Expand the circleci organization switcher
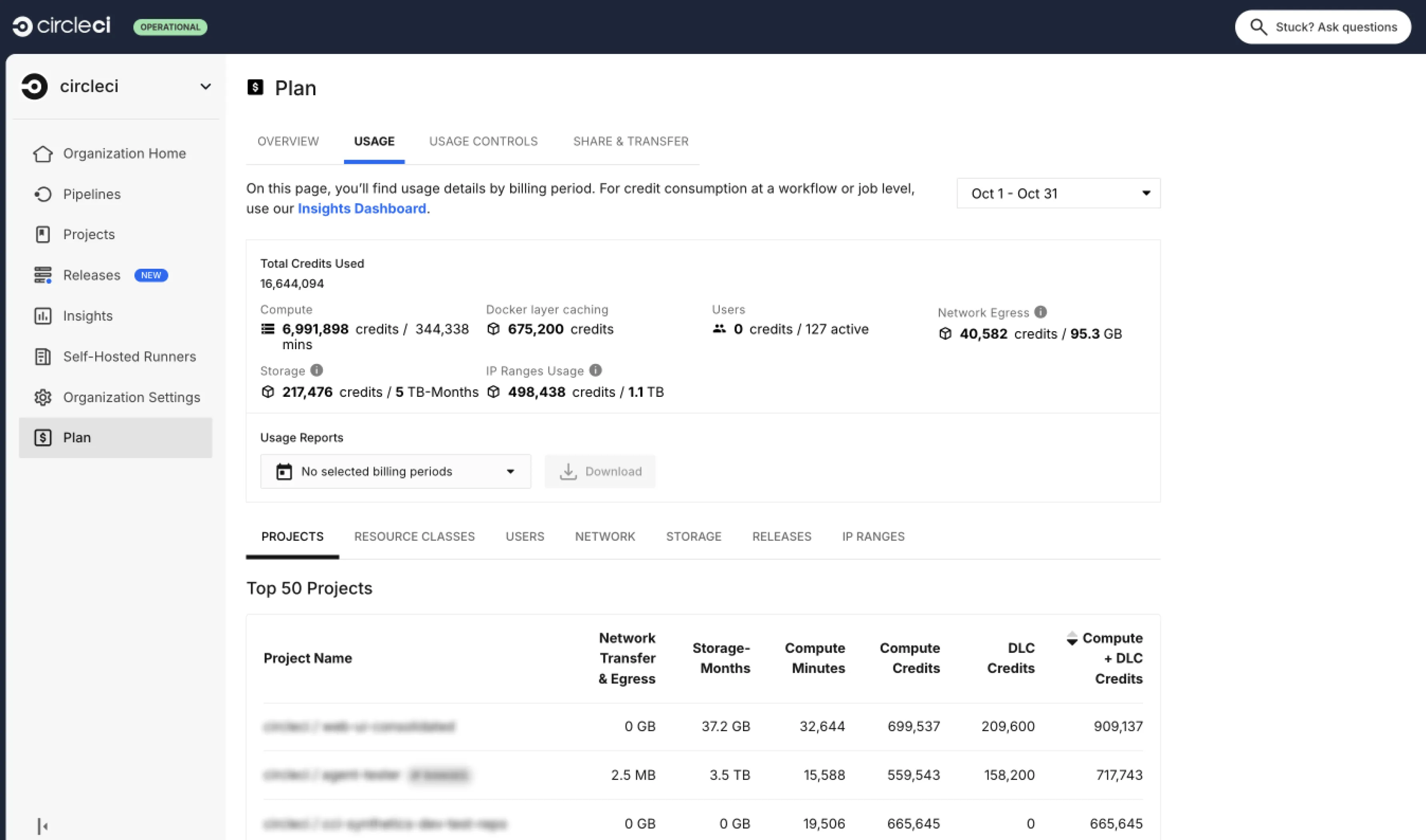Screen dimensions: 1426x840 [x=206, y=87]
